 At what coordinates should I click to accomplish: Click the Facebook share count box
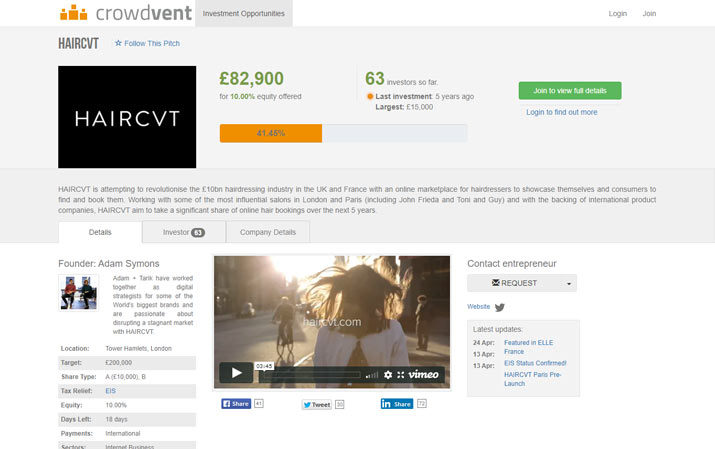[259, 403]
